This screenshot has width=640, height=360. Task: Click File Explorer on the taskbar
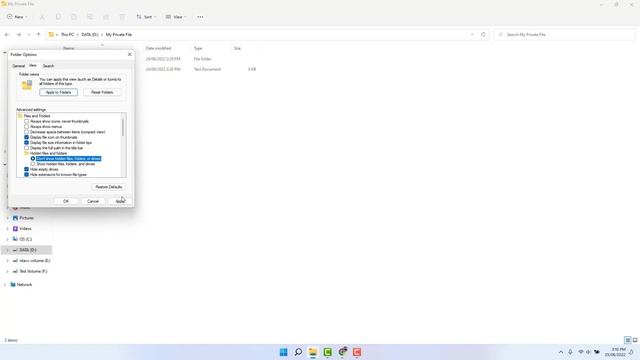click(x=313, y=352)
